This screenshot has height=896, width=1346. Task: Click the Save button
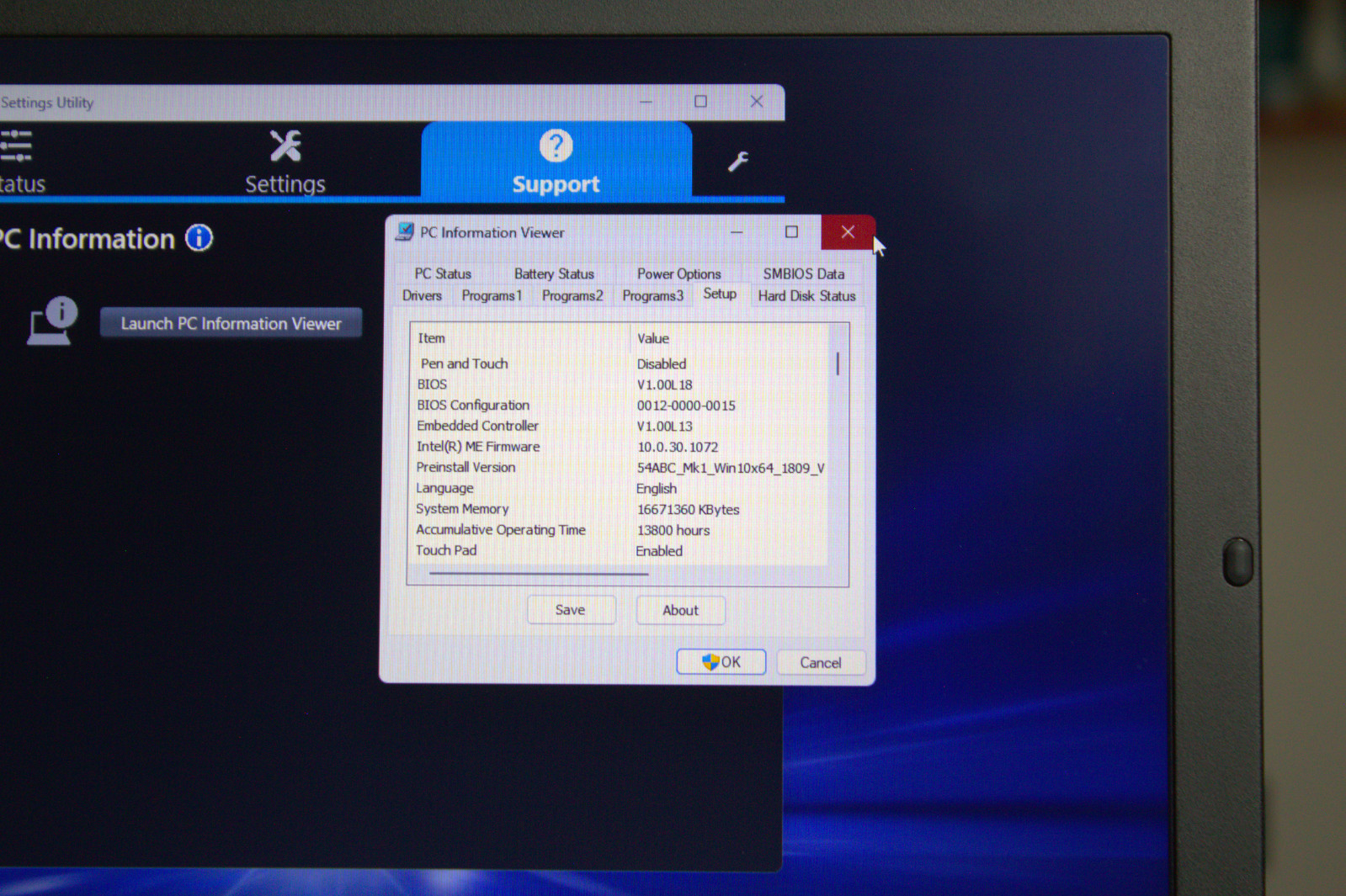[571, 610]
